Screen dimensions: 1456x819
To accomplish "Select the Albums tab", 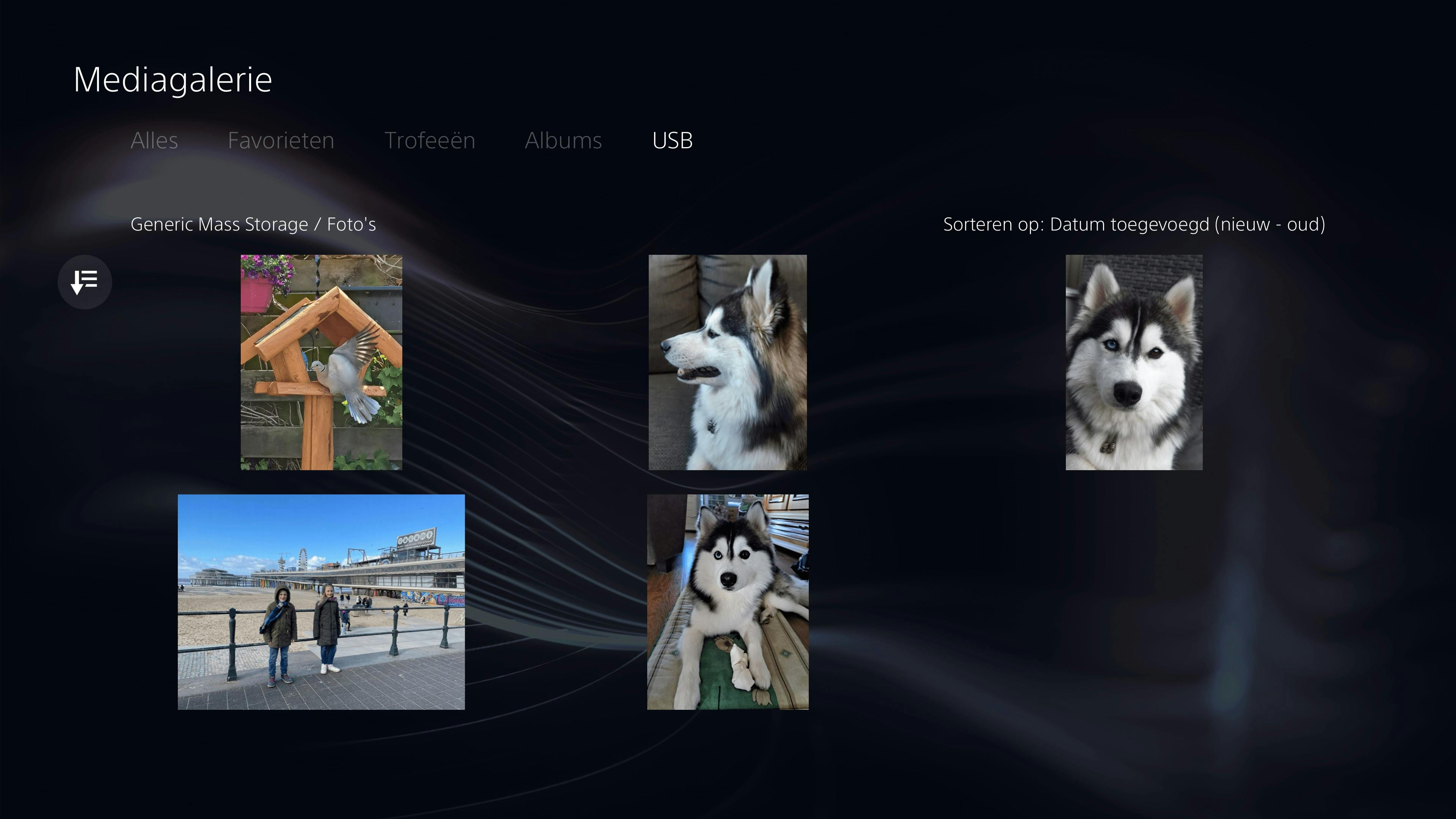I will (563, 140).
